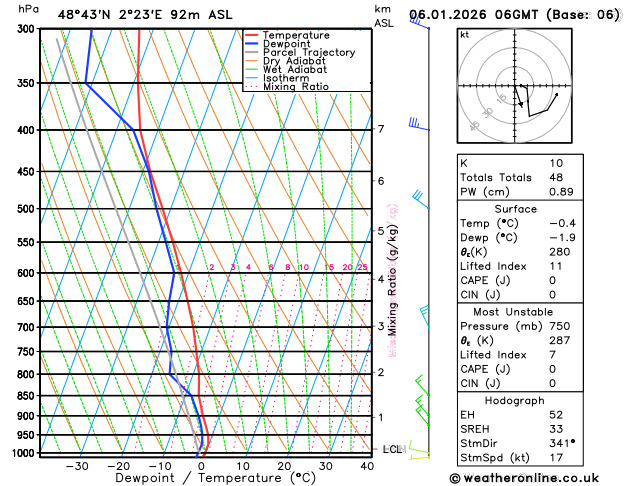Click the 'Mixing Ratio (g/kg)' vertical axis title
Image resolution: width=629 pixels, height=486 pixels.
(x=393, y=280)
